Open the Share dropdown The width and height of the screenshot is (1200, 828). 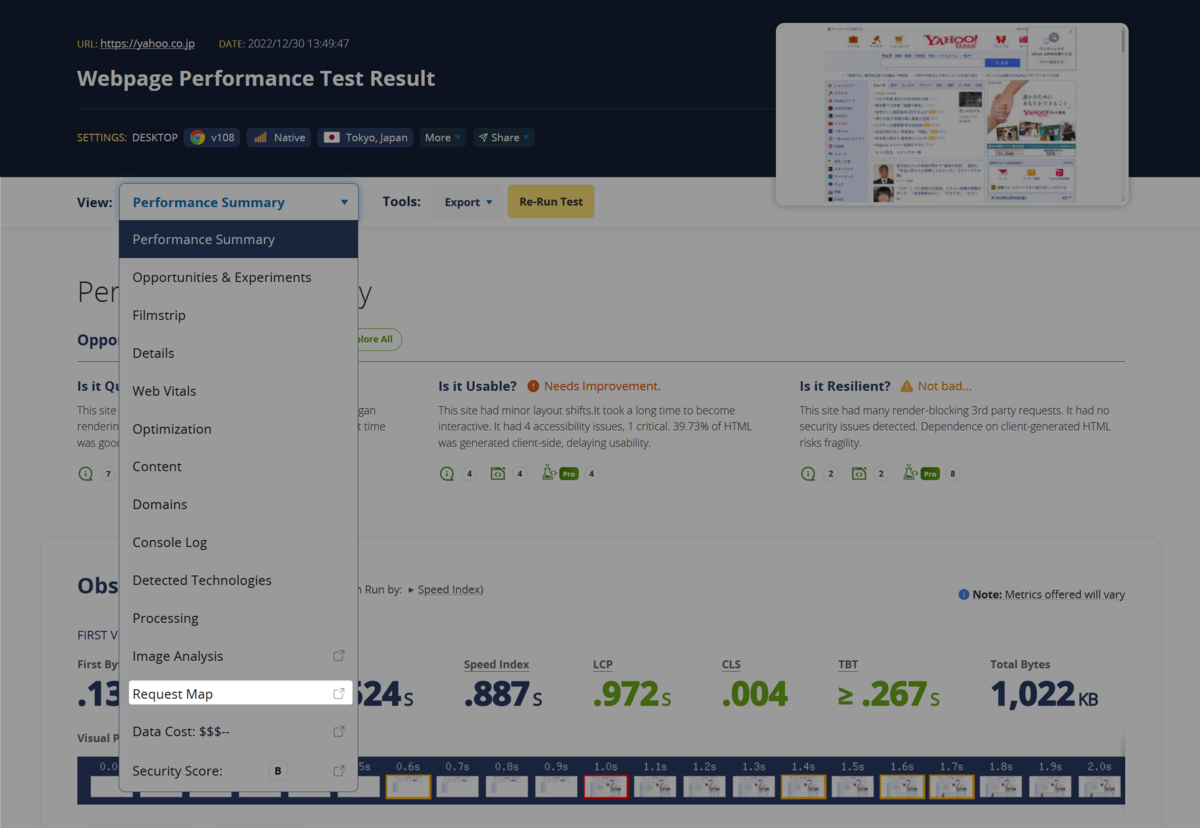tap(503, 138)
